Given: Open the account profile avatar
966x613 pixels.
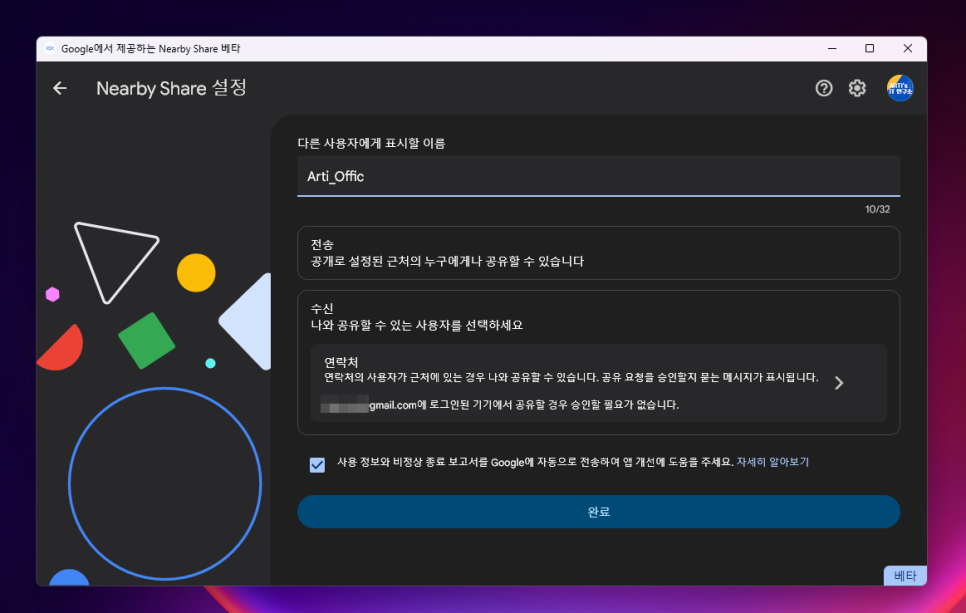Looking at the screenshot, I should [x=899, y=88].
